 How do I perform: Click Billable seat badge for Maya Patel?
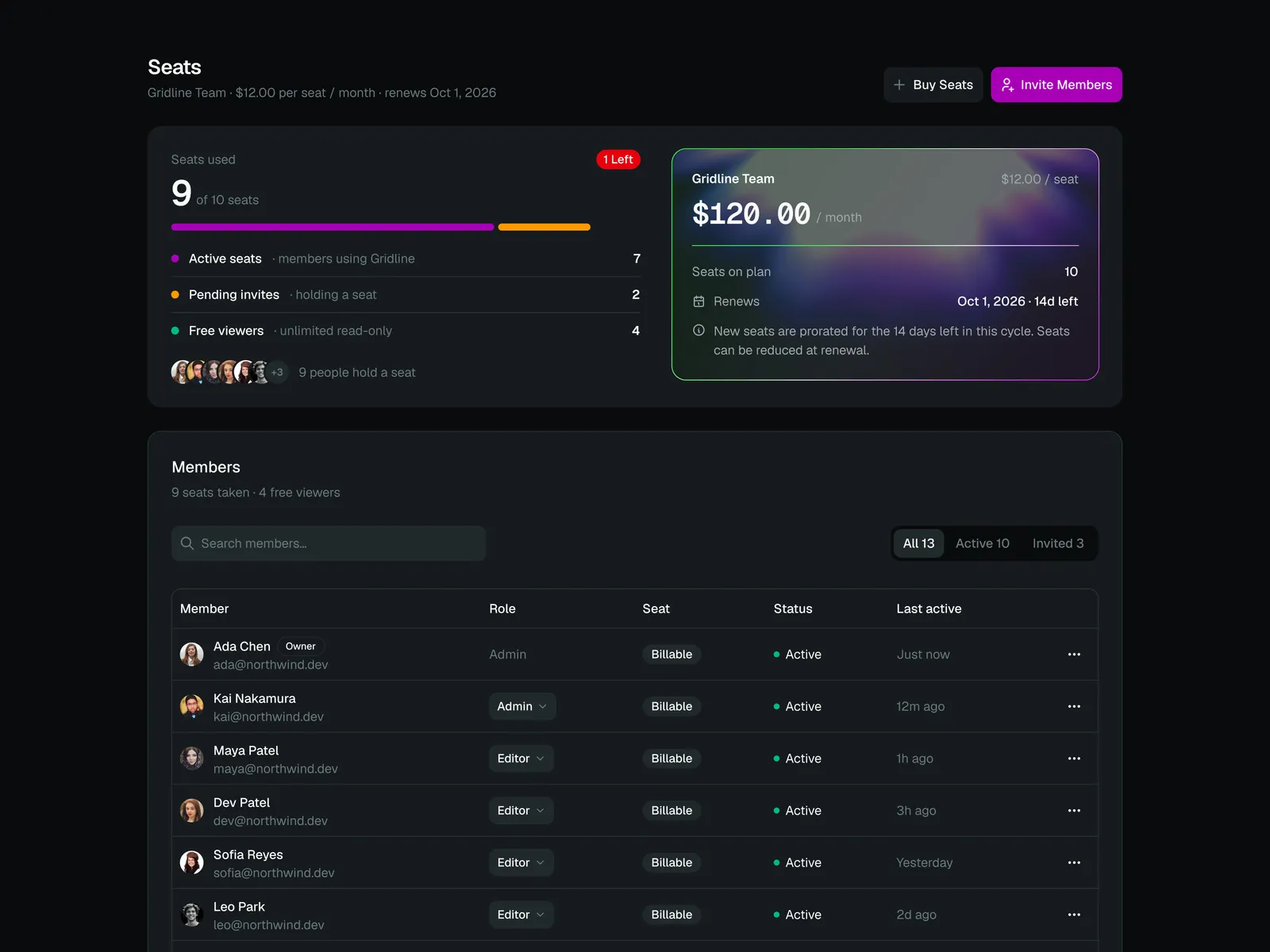pyautogui.click(x=672, y=758)
